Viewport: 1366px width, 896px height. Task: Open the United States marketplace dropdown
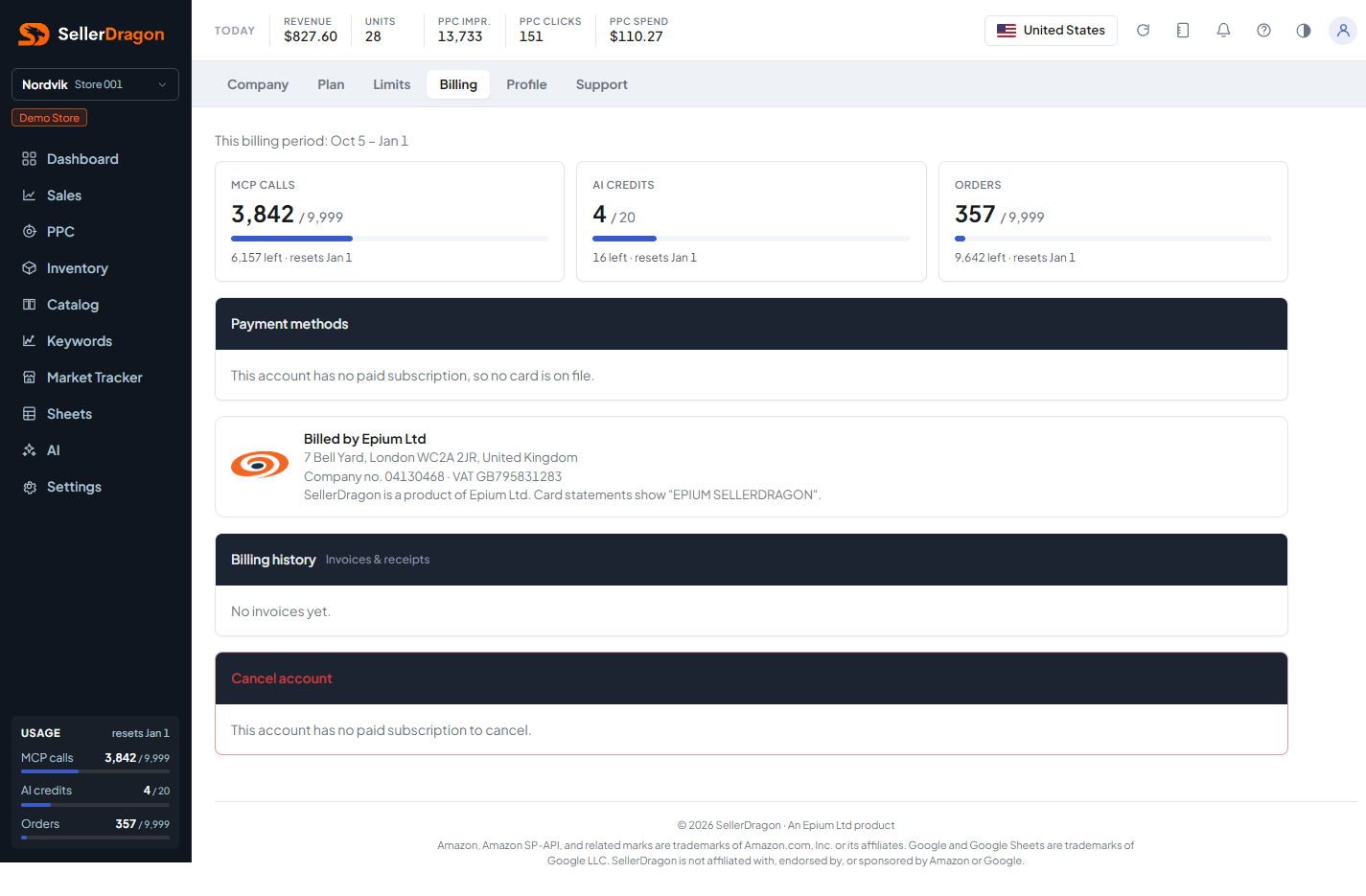click(x=1051, y=31)
